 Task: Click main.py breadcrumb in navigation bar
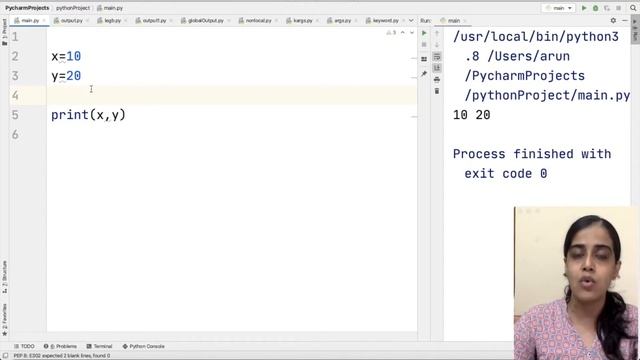(x=110, y=8)
